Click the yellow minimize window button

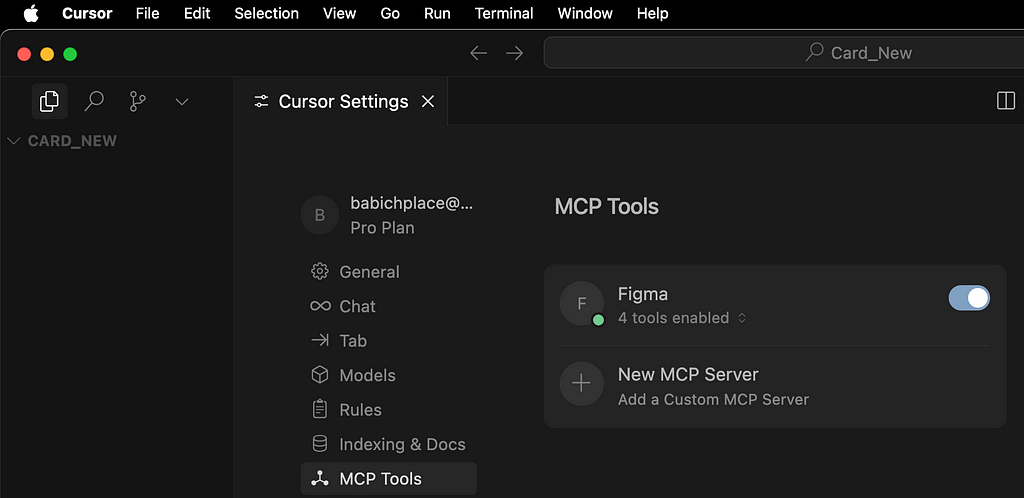coord(47,54)
